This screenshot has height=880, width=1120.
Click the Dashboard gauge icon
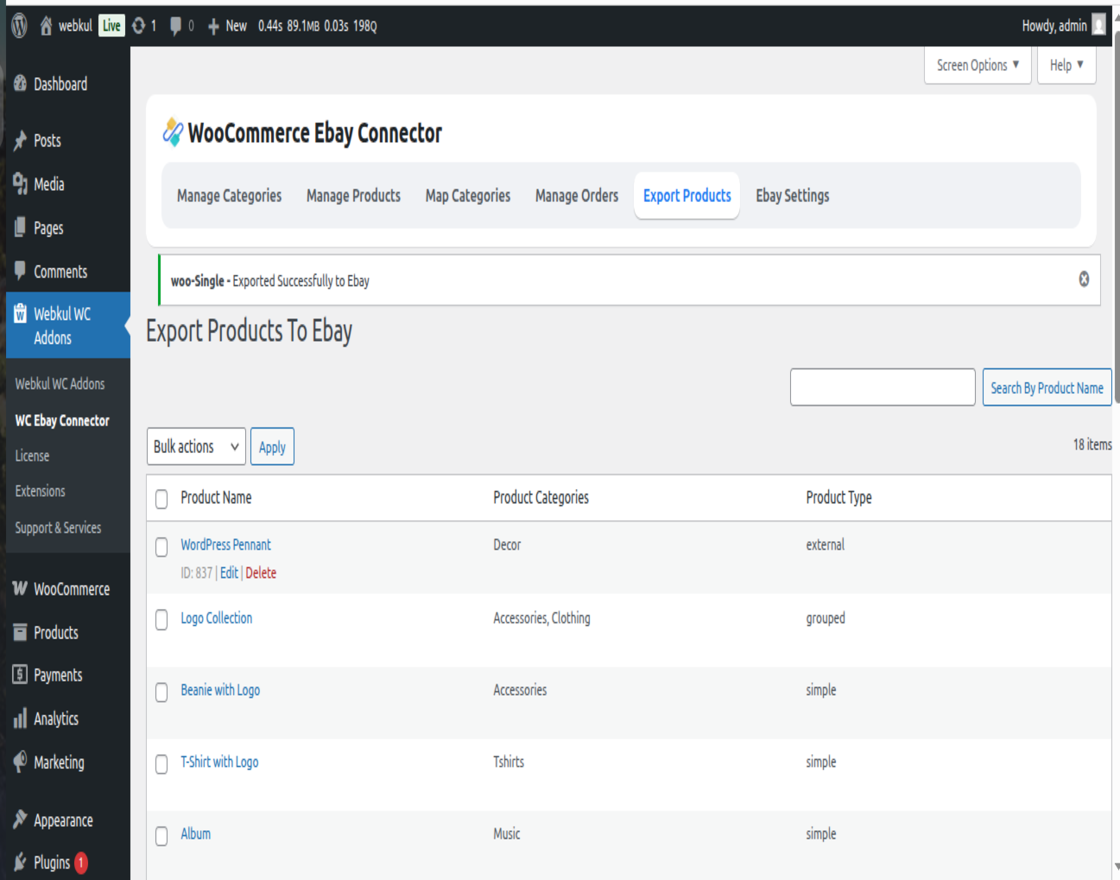20,84
